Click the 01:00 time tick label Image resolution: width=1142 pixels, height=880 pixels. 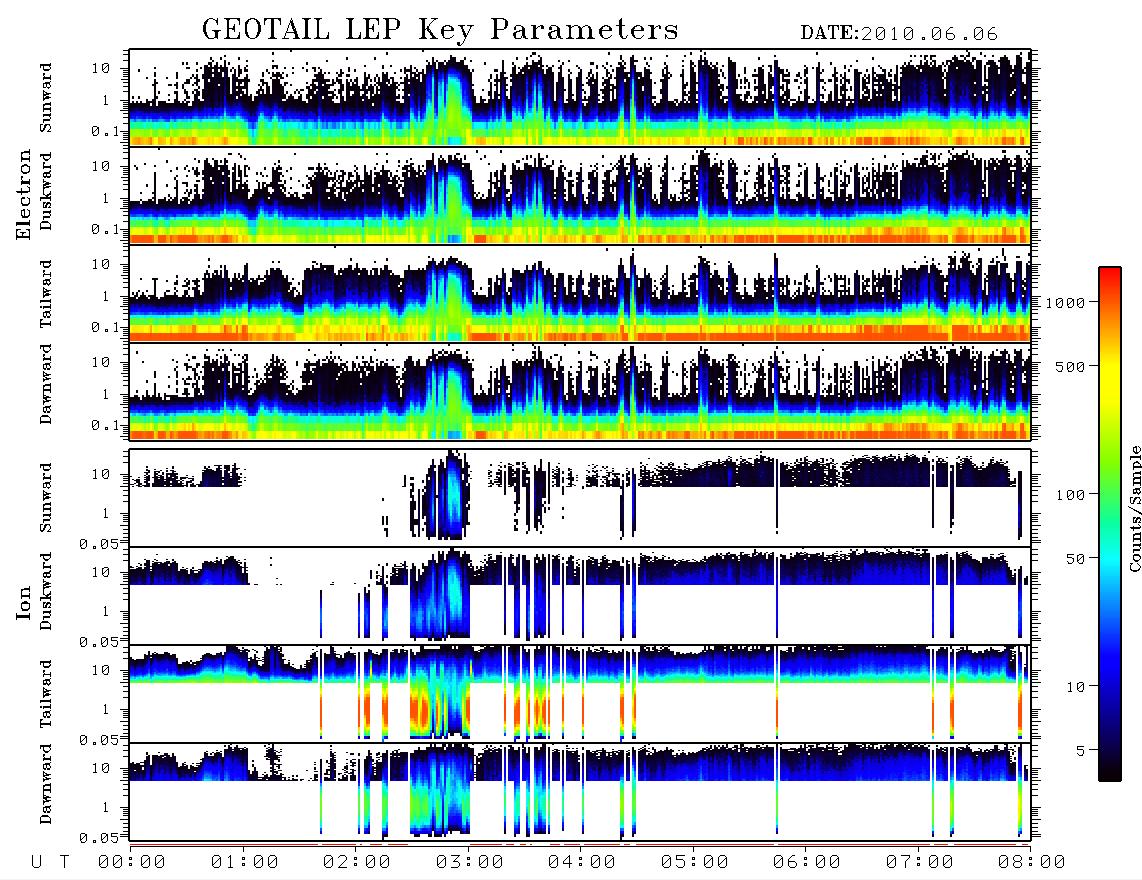tap(245, 863)
